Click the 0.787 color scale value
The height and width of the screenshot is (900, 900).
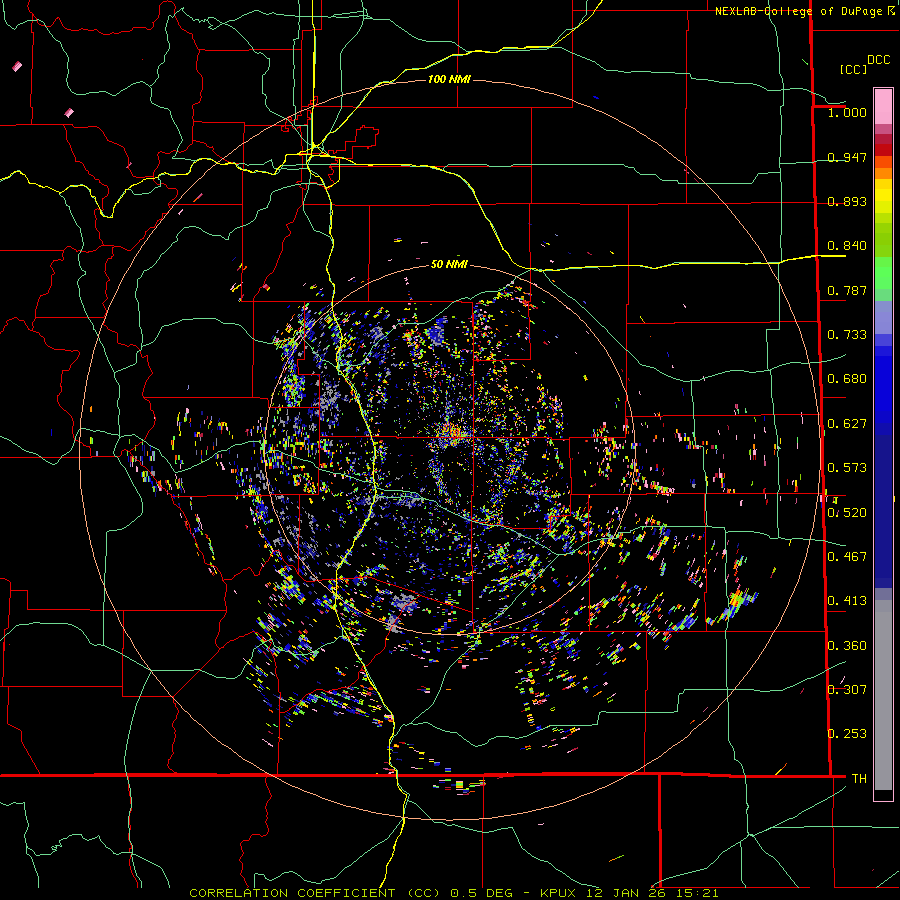(847, 290)
